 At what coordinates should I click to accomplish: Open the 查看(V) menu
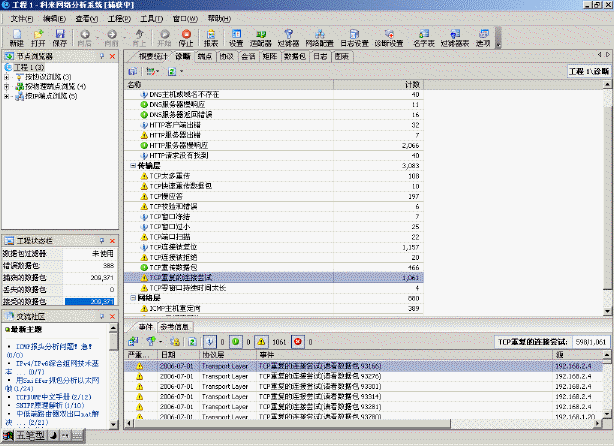pos(87,19)
